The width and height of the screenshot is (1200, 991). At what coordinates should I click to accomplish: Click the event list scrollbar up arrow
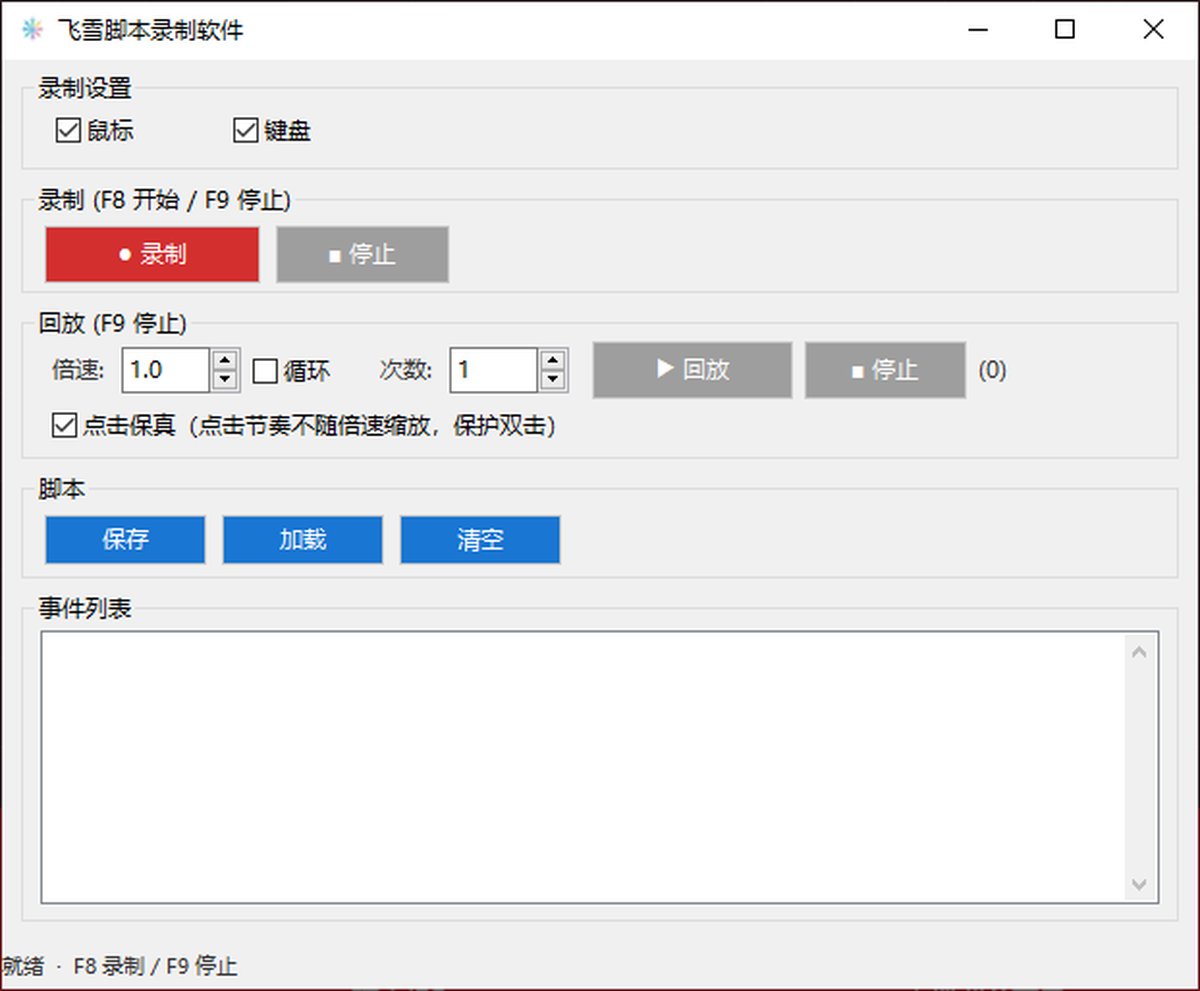pyautogui.click(x=1139, y=652)
